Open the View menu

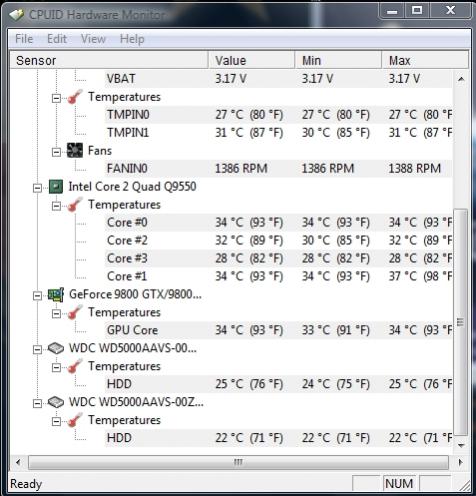coord(93,39)
